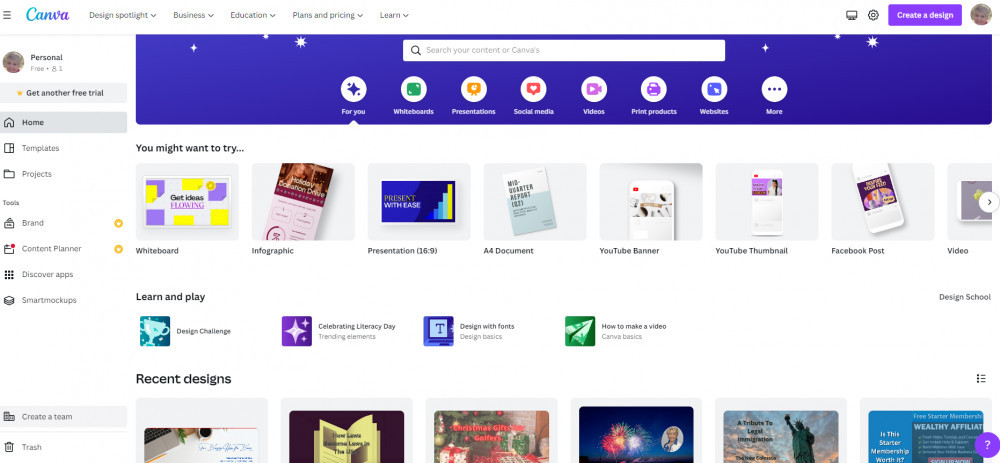The width and height of the screenshot is (1000, 463).
Task: Open the A4 Document thumbnail
Action: click(x=535, y=202)
